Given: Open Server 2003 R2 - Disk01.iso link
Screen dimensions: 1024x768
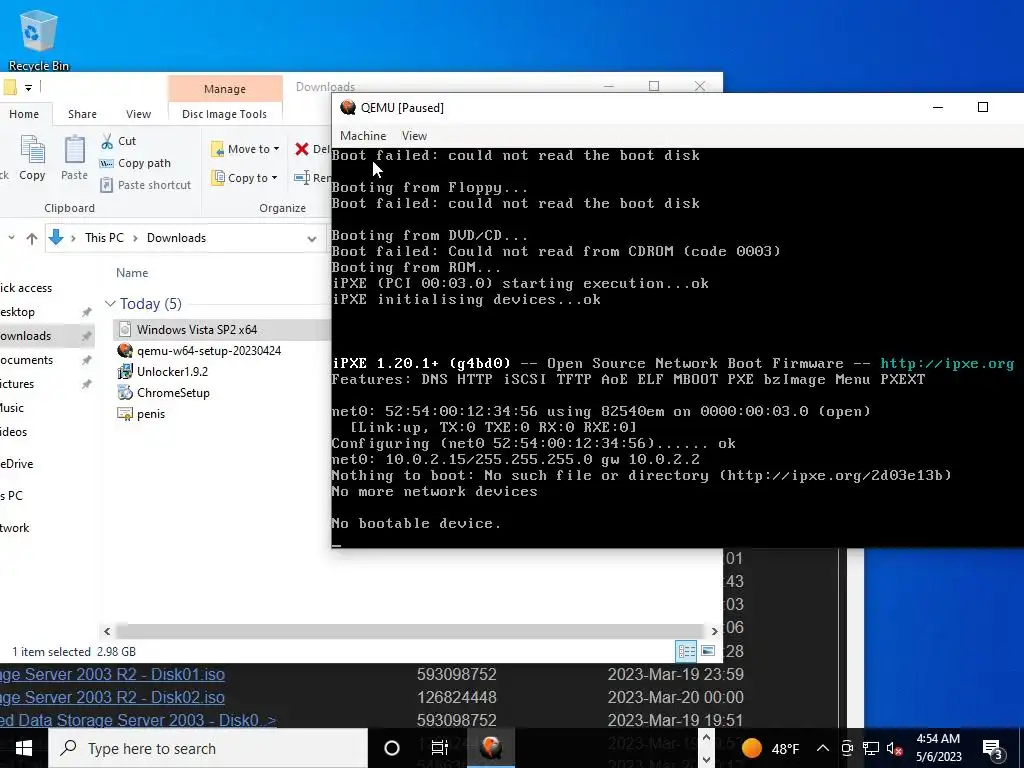Looking at the screenshot, I should 112,674.
